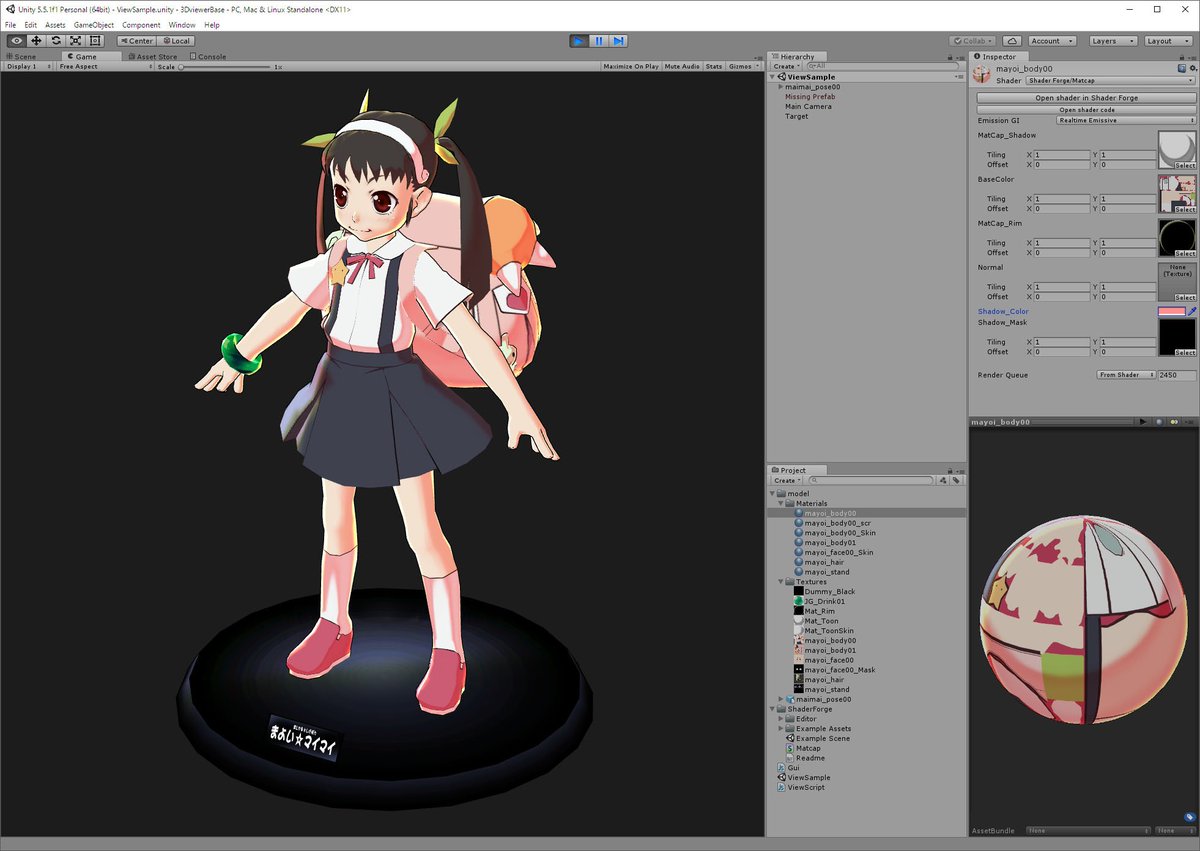Toggle the Stats overlay

click(714, 66)
